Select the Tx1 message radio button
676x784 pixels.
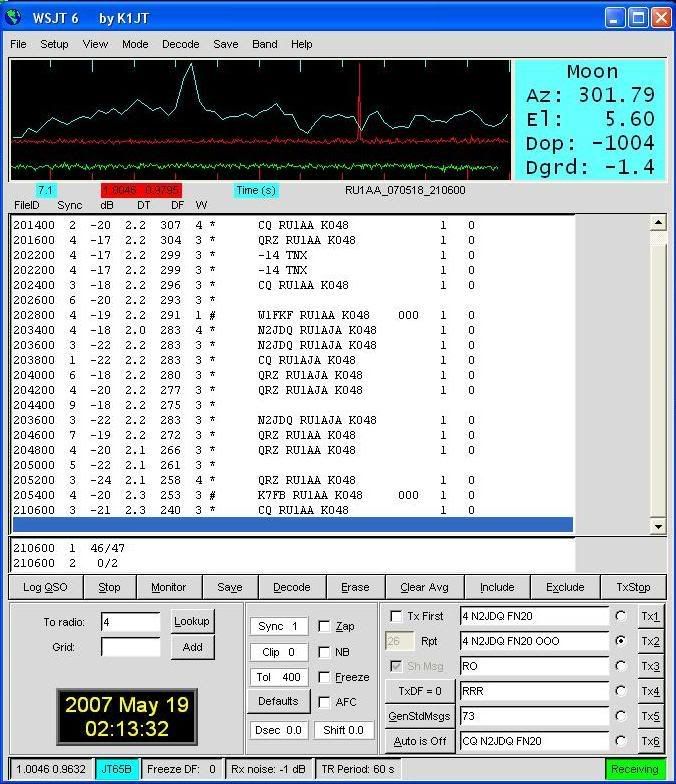point(621,616)
